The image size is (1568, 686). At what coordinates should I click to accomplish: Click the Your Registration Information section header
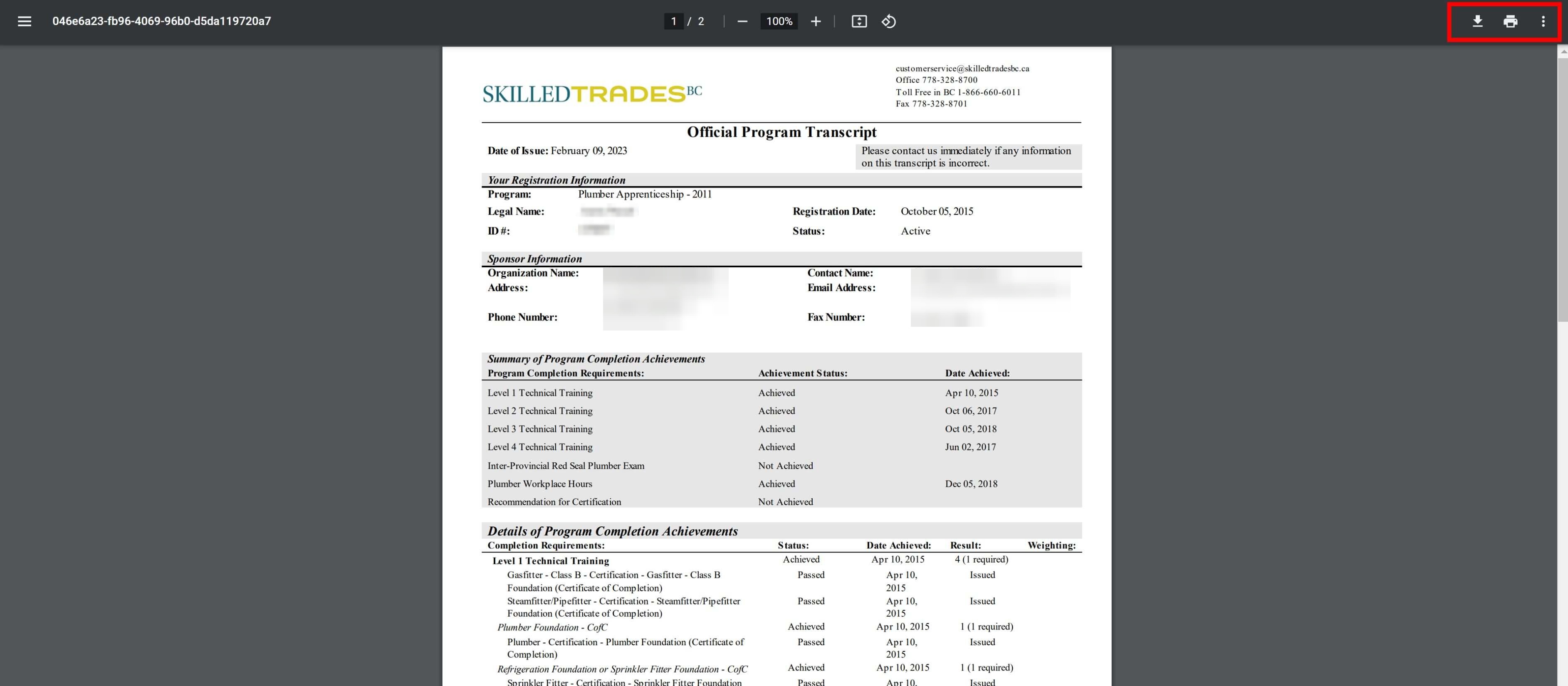(556, 180)
